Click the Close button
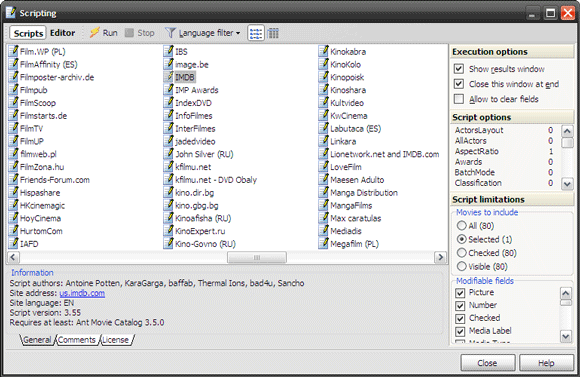The image size is (580, 377). coord(488,363)
